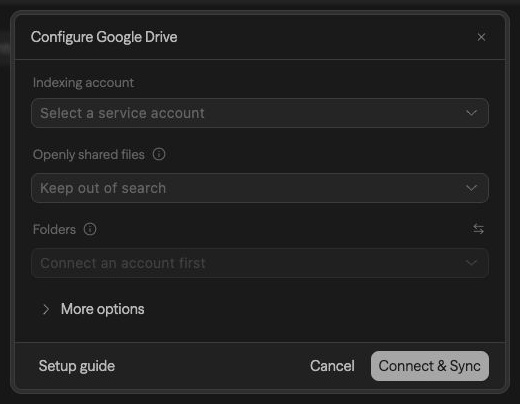
Task: Expand the More options section
Action: [46, 309]
